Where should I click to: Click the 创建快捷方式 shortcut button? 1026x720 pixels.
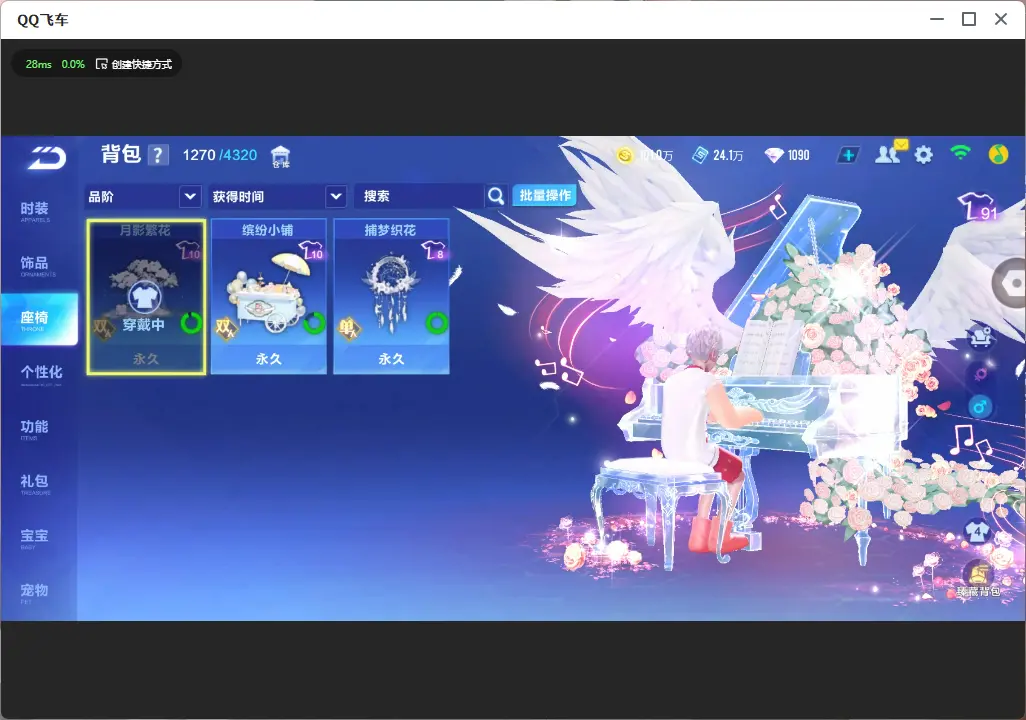pos(134,64)
